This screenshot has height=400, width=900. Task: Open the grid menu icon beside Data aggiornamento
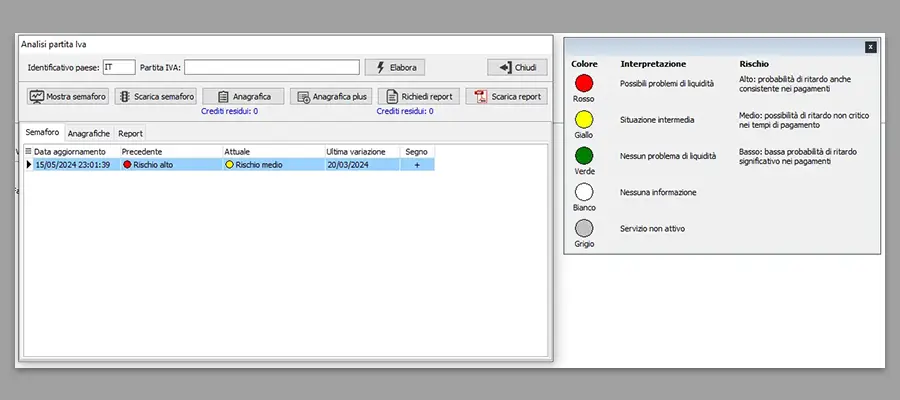coord(29,152)
